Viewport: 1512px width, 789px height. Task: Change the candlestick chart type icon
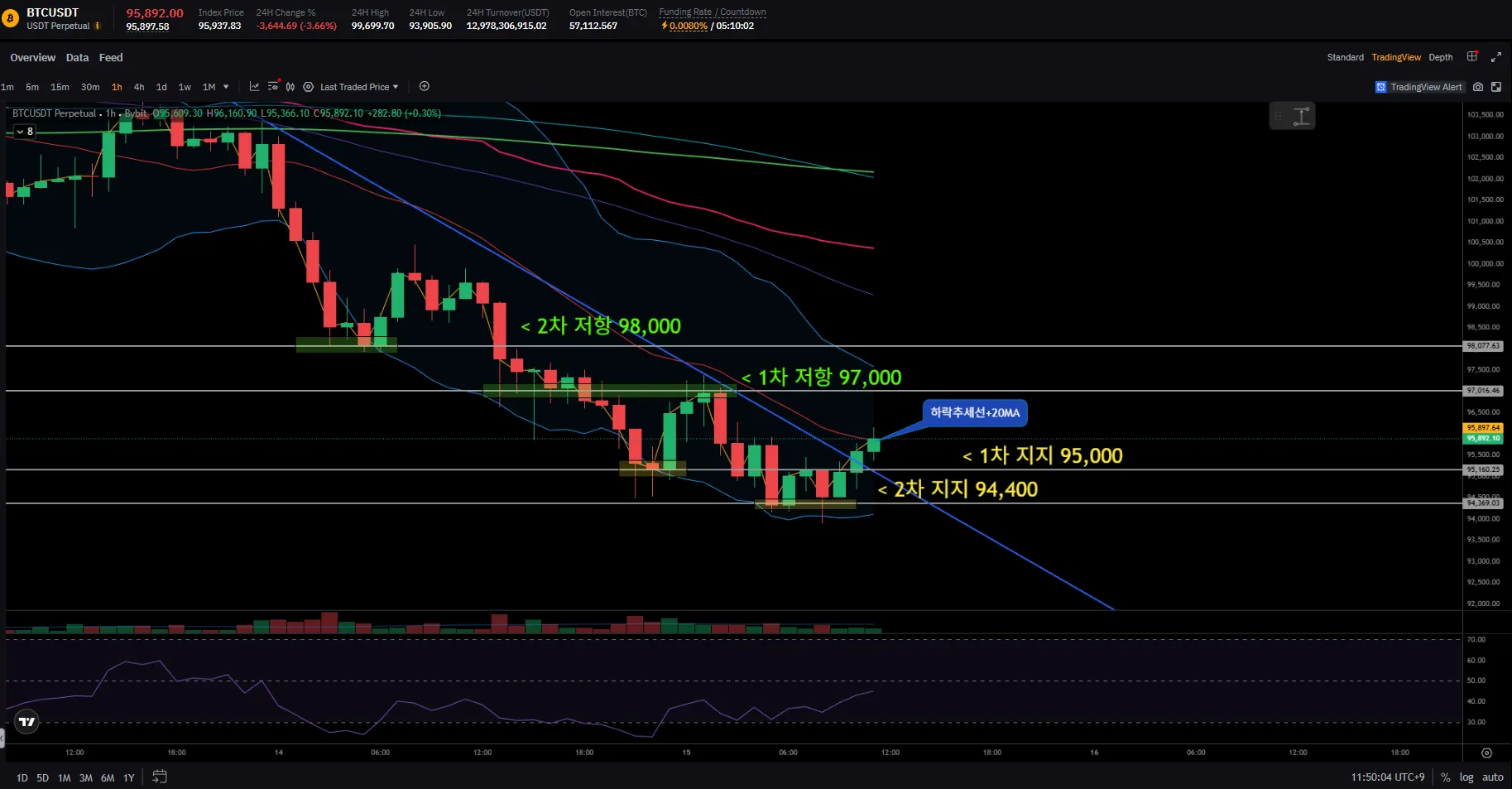click(x=290, y=87)
